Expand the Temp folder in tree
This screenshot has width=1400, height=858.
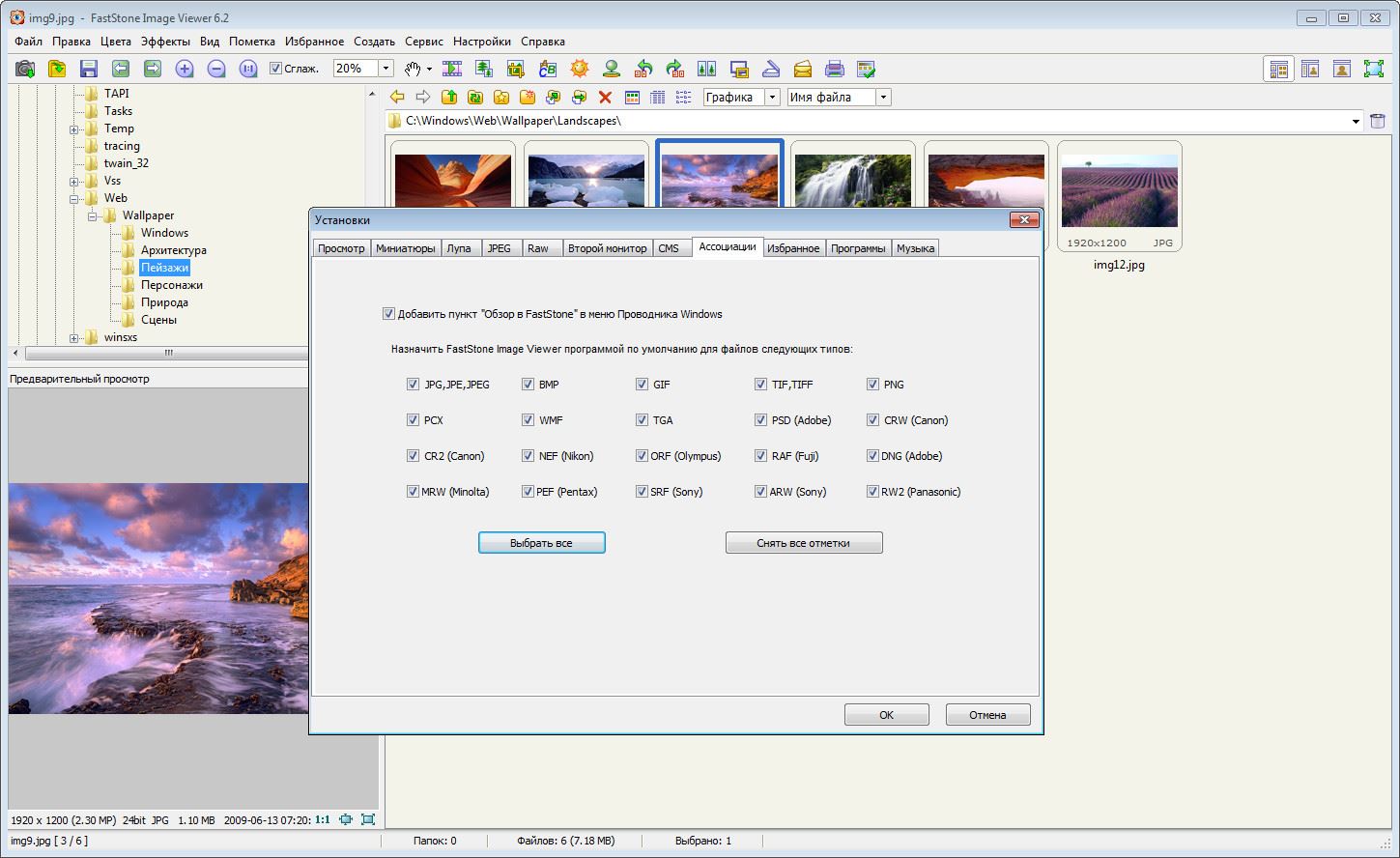[x=74, y=129]
